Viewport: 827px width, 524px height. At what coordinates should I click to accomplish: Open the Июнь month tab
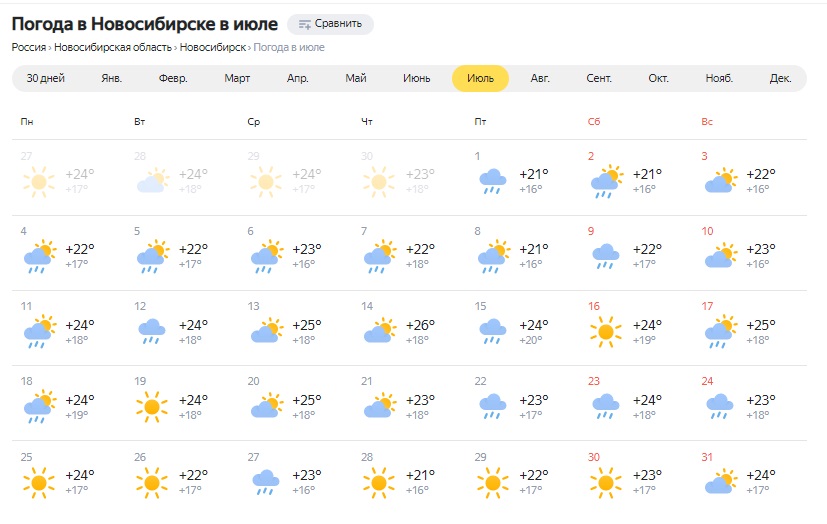(x=417, y=79)
